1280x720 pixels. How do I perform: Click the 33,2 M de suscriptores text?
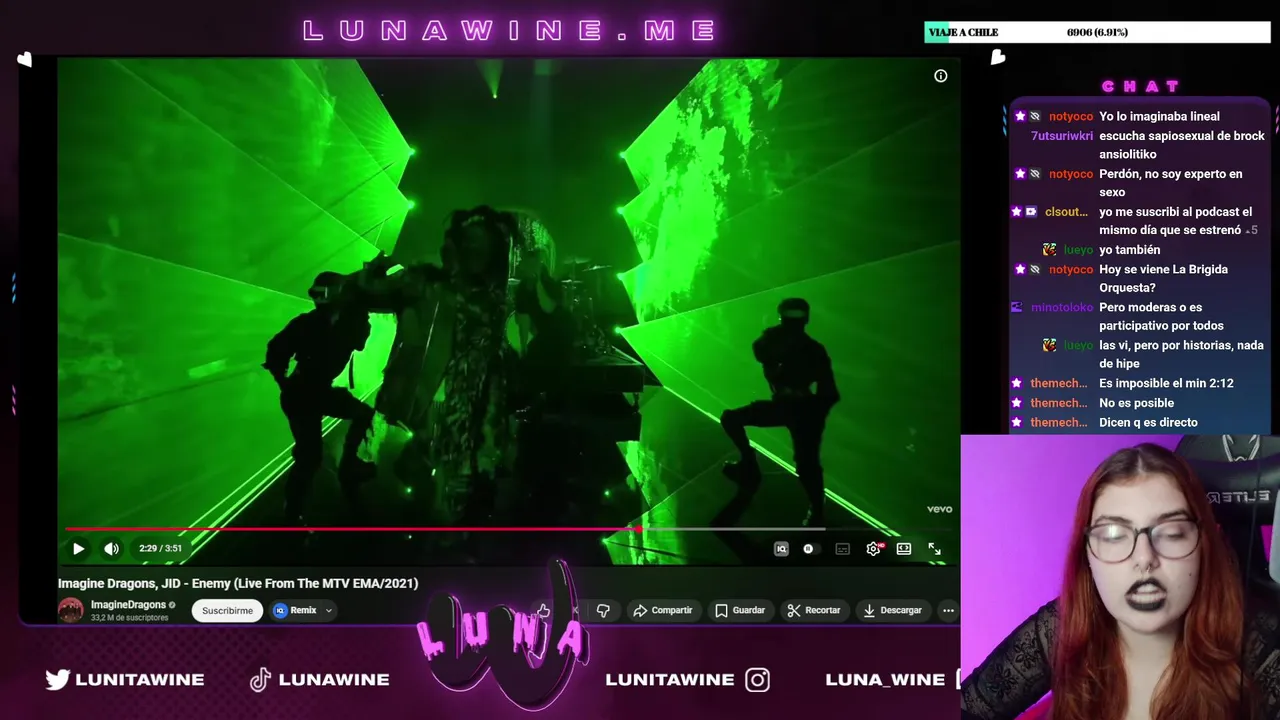[130, 618]
